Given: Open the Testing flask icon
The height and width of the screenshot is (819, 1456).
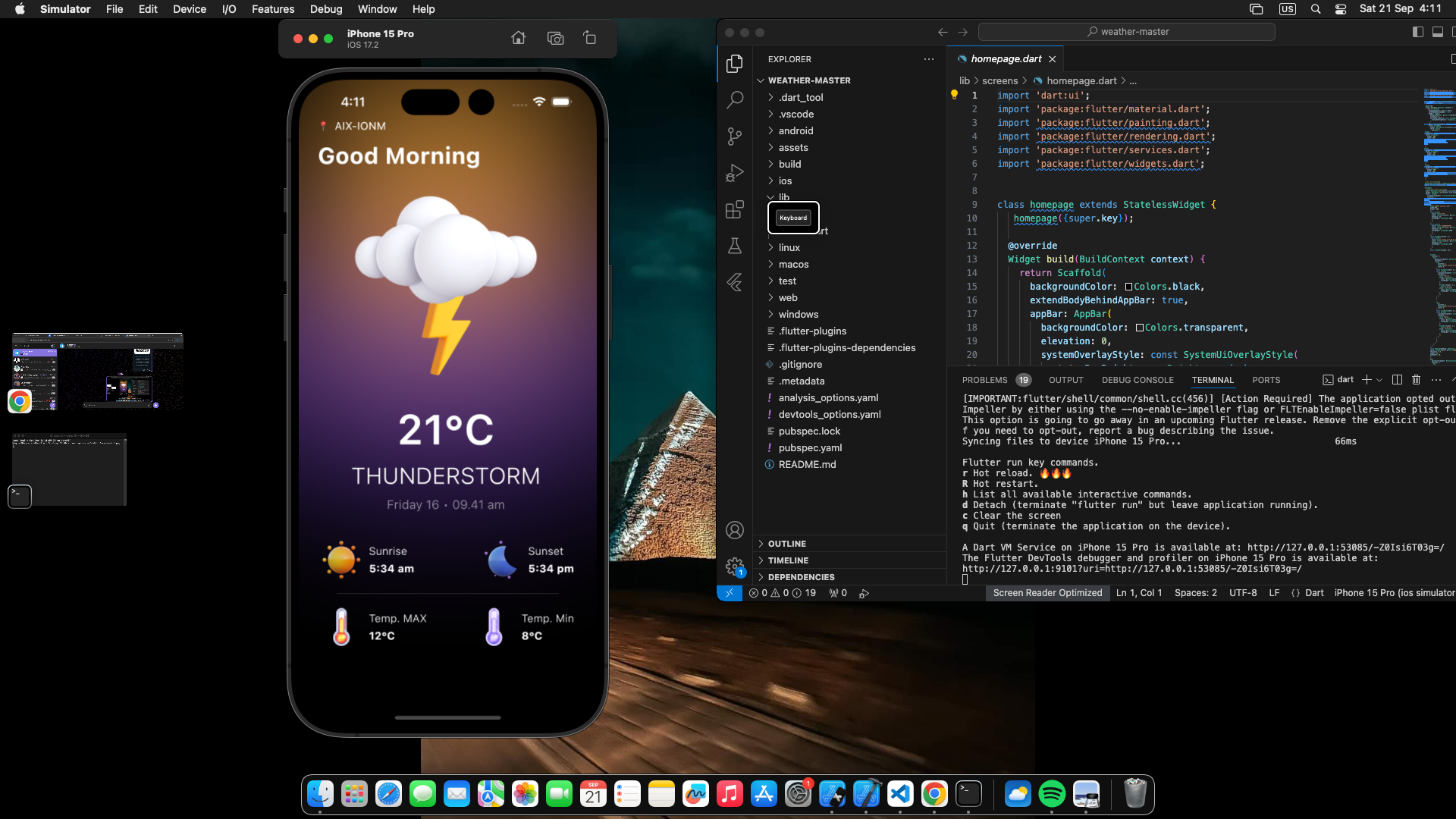Looking at the screenshot, I should tap(734, 246).
